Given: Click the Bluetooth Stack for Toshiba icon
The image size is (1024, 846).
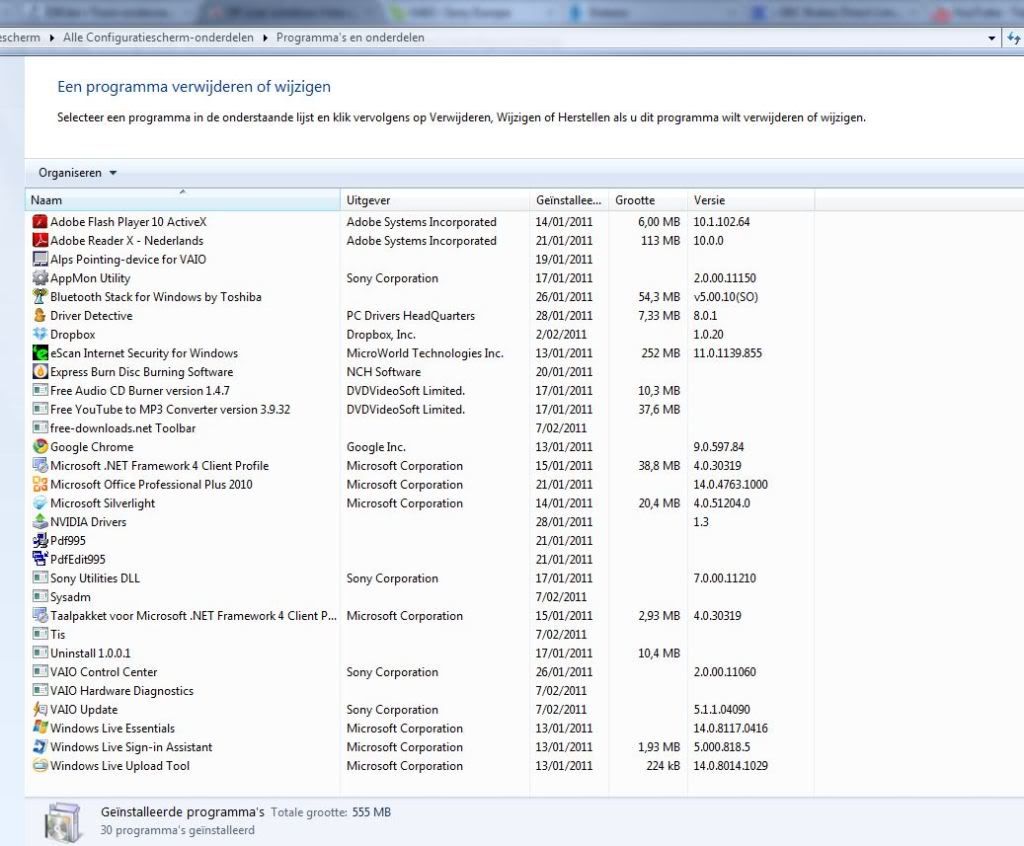Looking at the screenshot, I should [x=41, y=297].
